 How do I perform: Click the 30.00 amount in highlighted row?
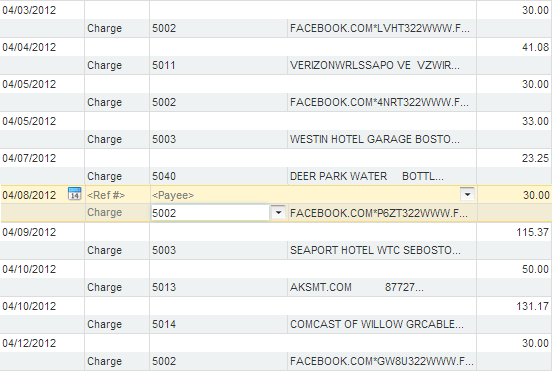(x=536, y=195)
